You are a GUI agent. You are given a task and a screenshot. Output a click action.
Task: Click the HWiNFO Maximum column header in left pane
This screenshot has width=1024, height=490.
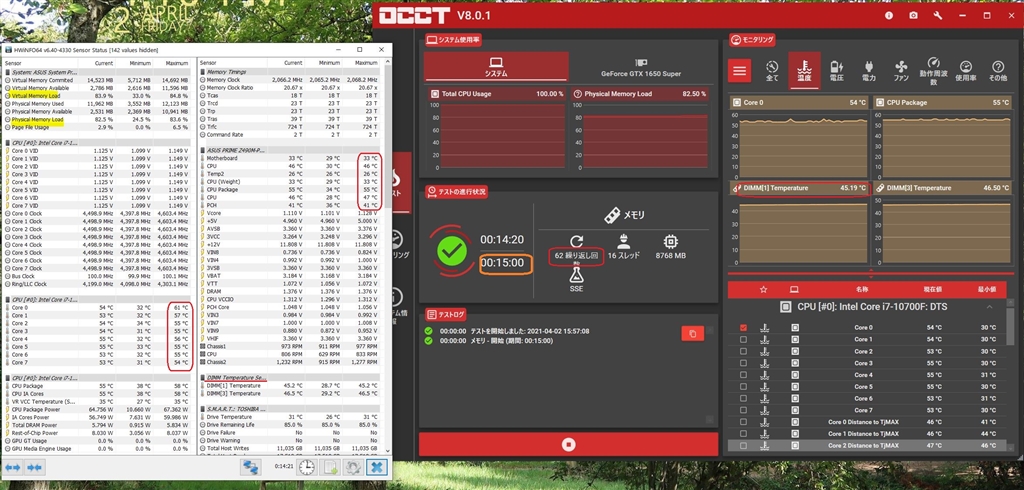coord(177,63)
